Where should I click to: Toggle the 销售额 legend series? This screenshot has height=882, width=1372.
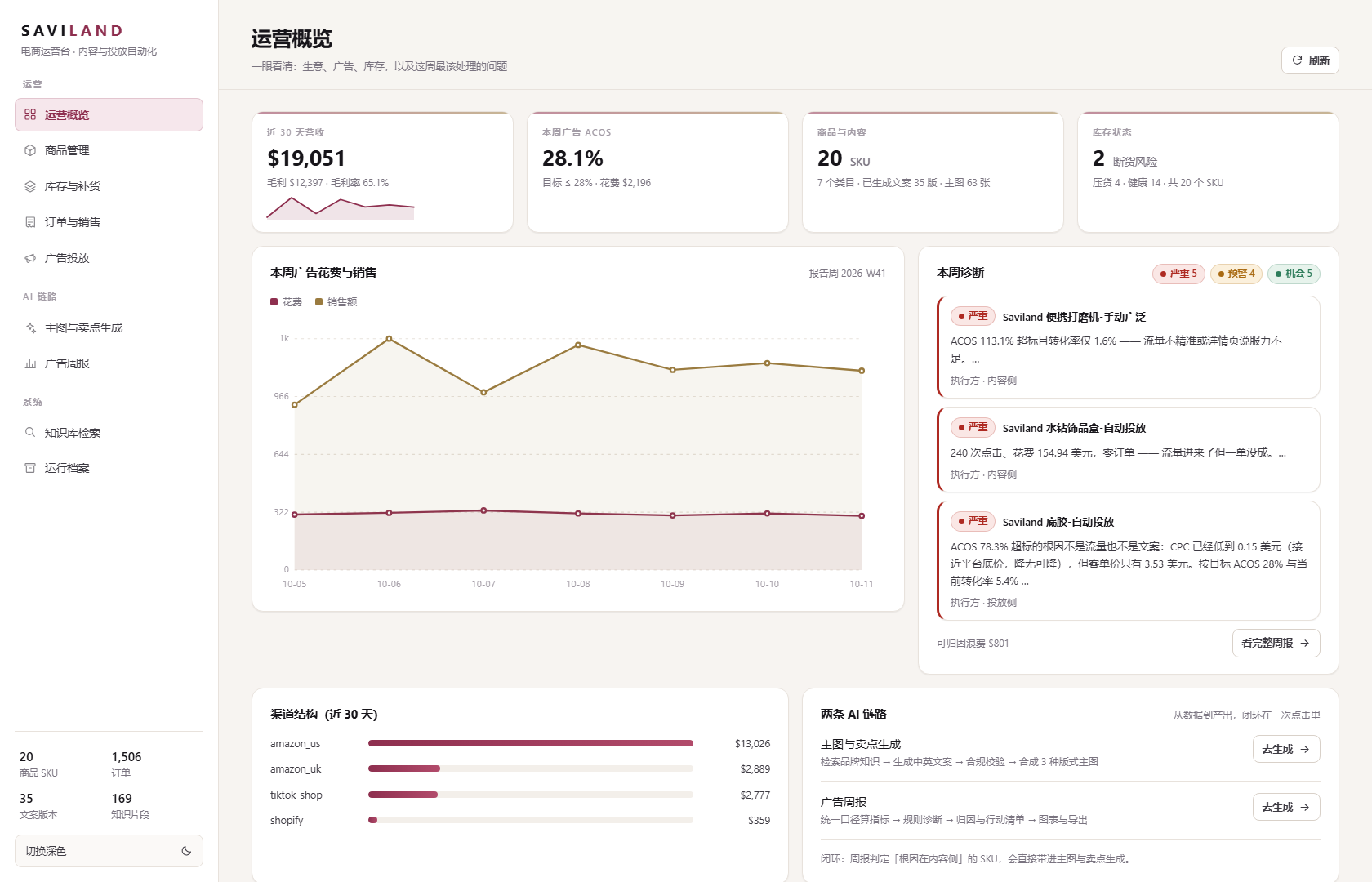pyautogui.click(x=336, y=302)
